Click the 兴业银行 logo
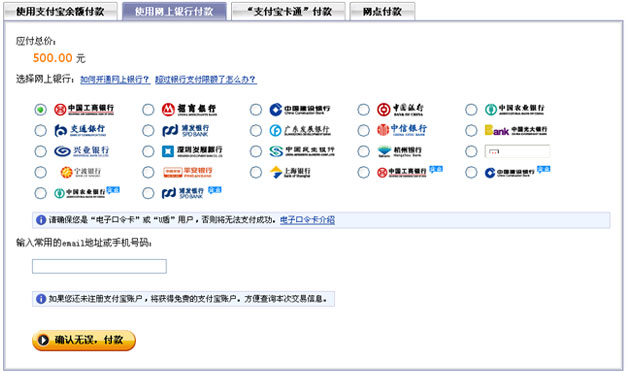Screen dimensions: 627x373 pos(82,151)
